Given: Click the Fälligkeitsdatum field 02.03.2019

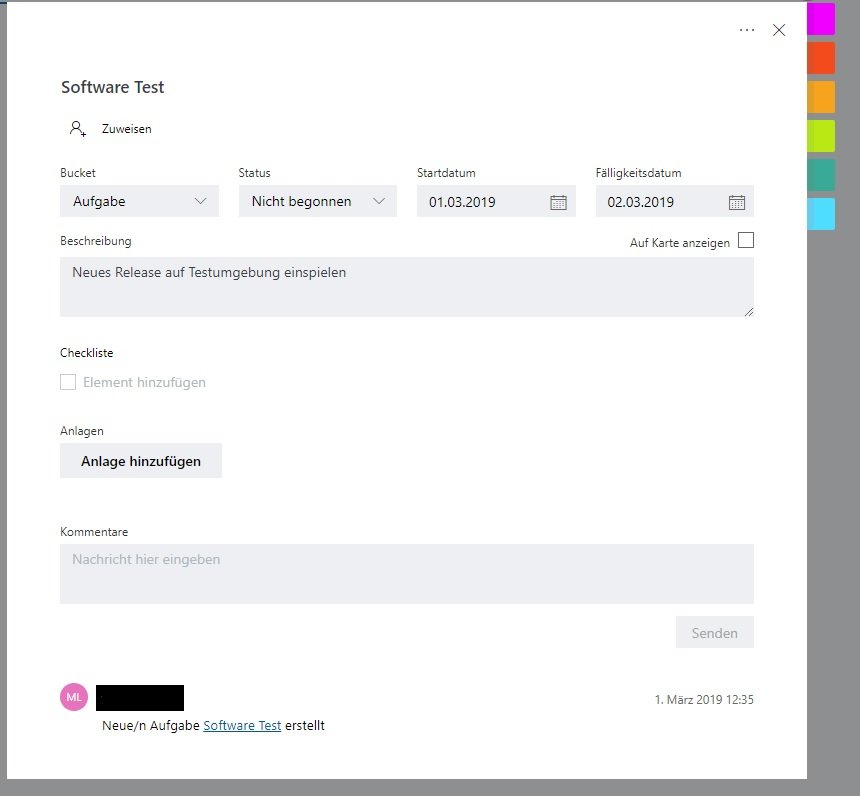Looking at the screenshot, I should coord(675,201).
